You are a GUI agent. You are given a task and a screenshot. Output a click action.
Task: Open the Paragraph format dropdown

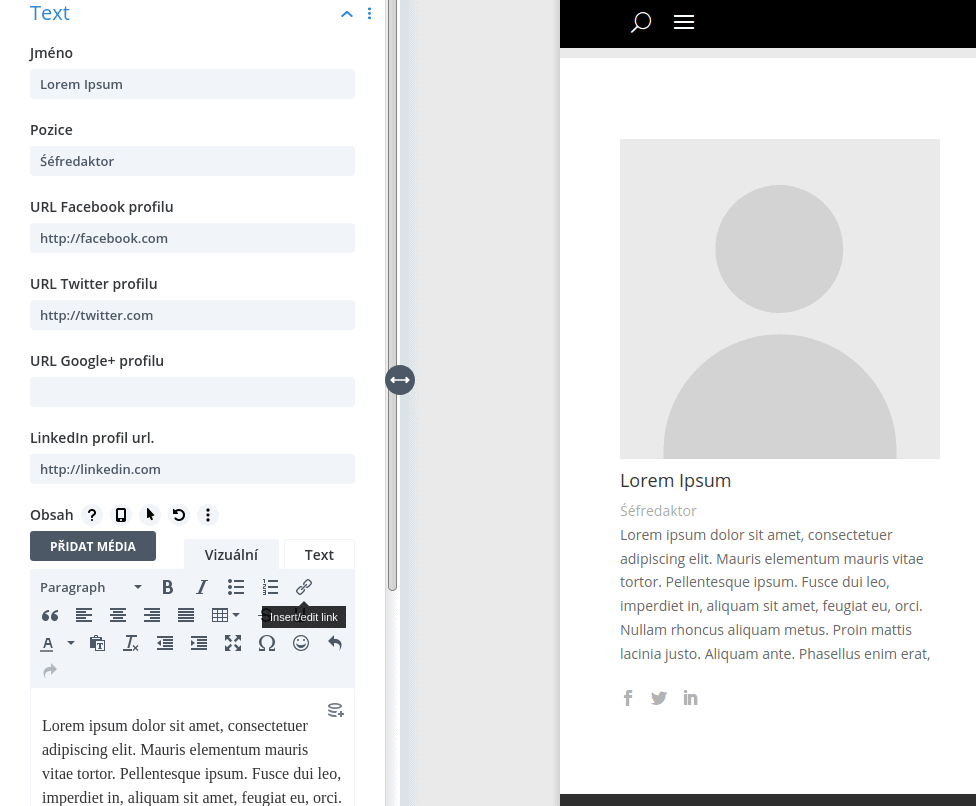tap(91, 587)
